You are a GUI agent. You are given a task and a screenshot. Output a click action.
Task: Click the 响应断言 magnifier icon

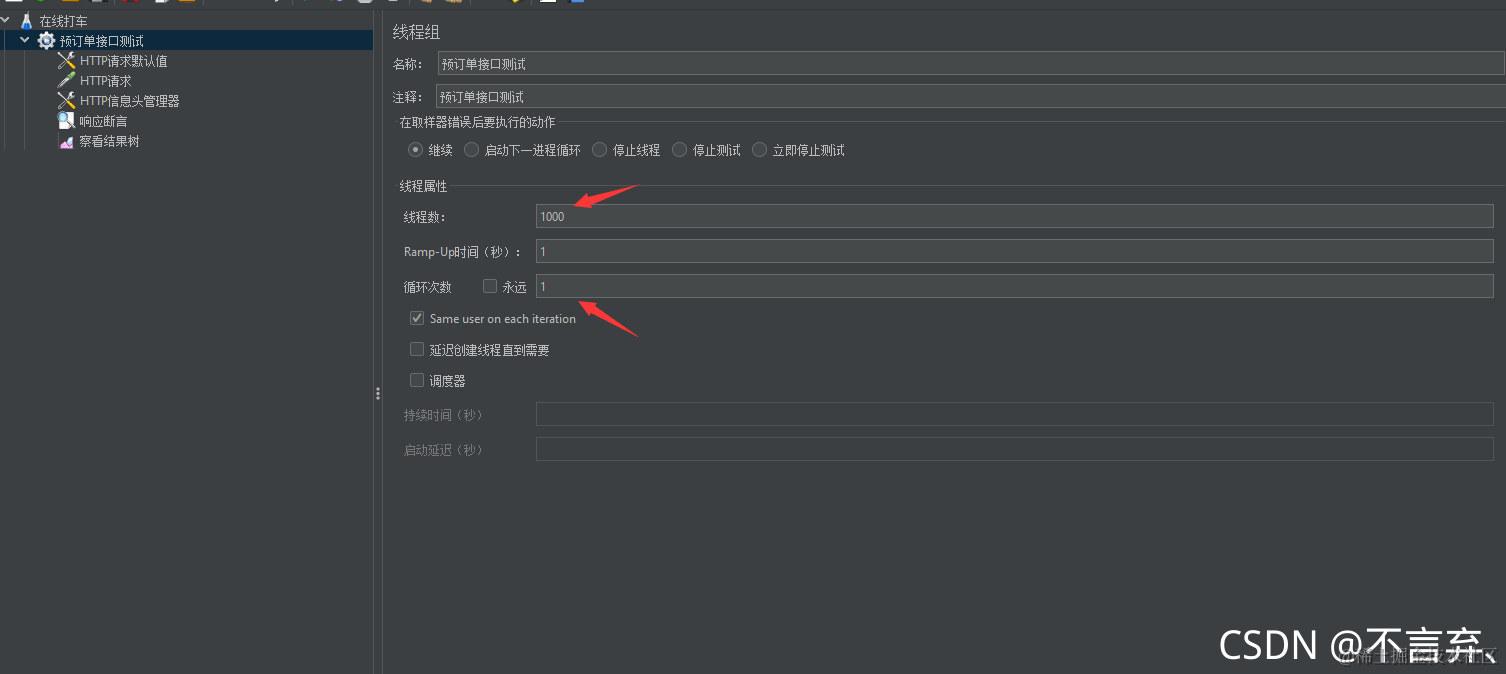[66, 121]
